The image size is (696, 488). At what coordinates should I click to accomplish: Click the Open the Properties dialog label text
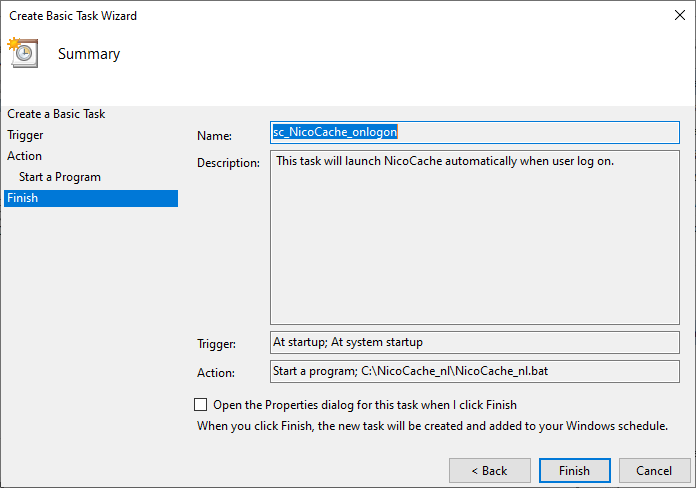365,405
